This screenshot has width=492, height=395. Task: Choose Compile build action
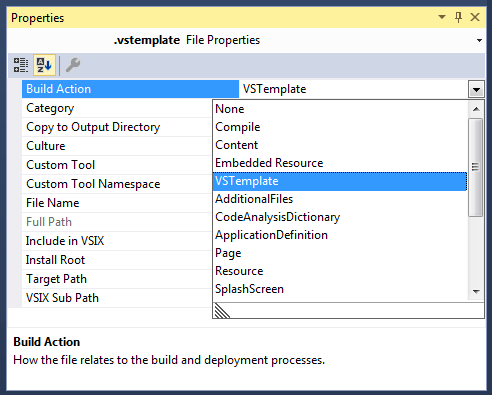pyautogui.click(x=340, y=127)
